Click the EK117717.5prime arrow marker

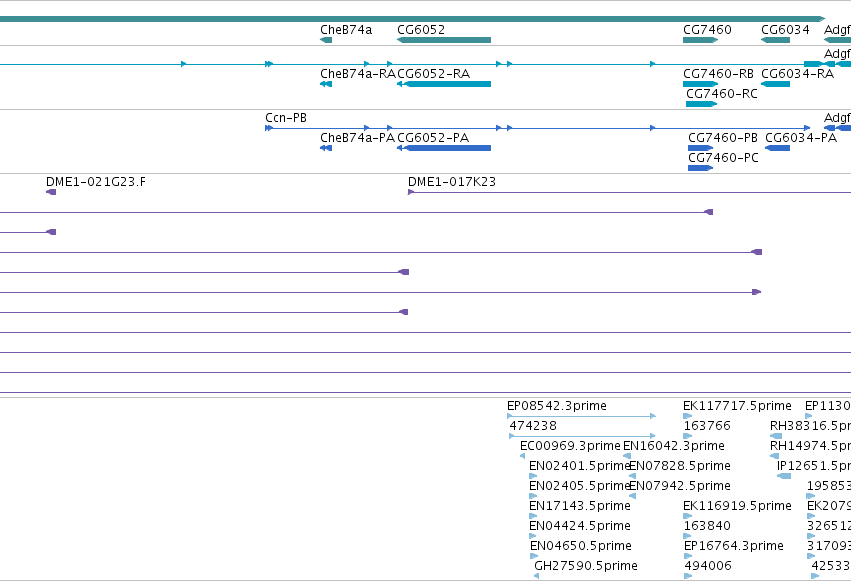pyautogui.click(x=688, y=416)
